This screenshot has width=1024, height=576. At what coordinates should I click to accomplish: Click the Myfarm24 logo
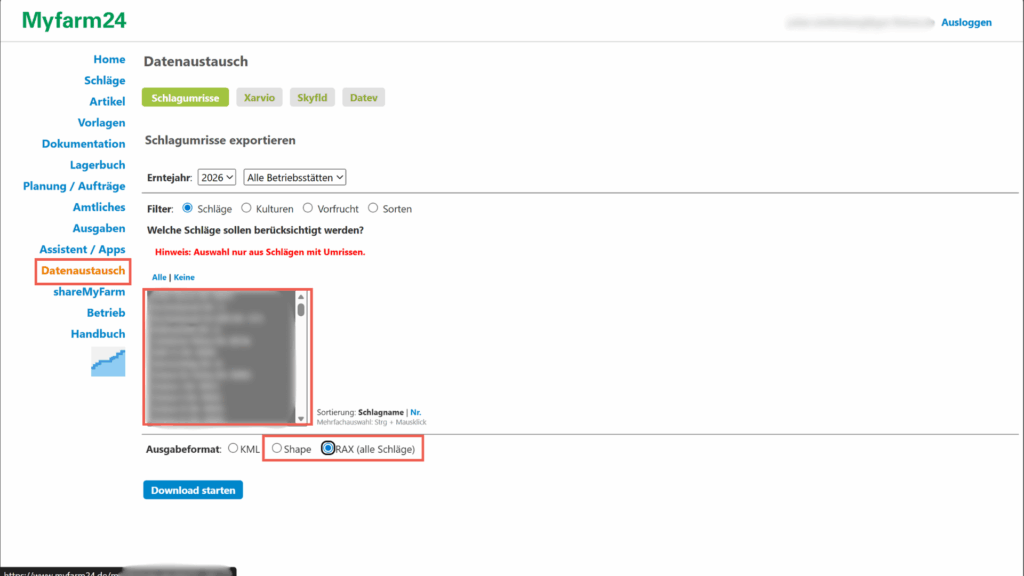click(x=74, y=20)
